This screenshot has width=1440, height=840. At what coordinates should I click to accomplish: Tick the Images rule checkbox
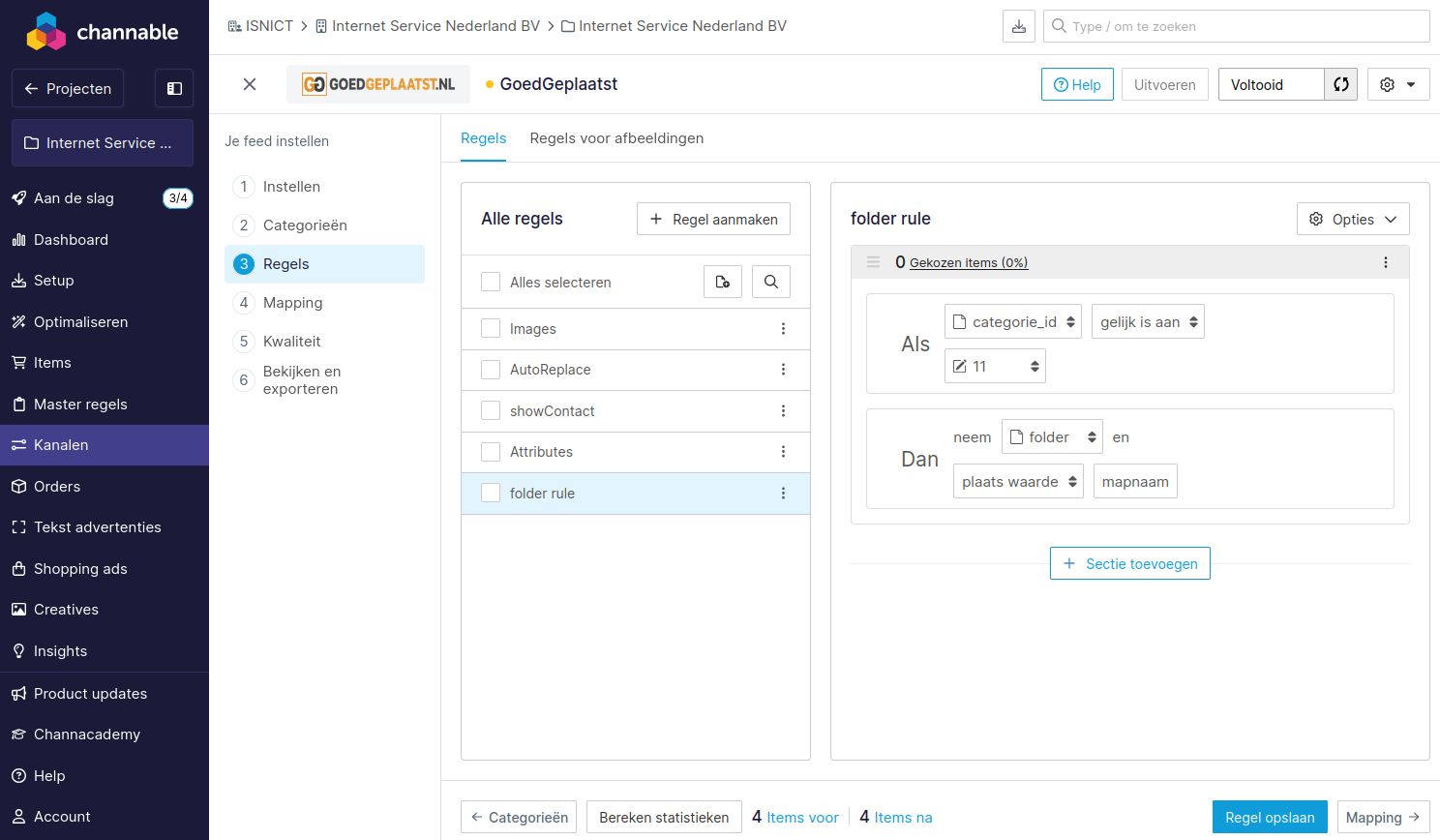pos(491,329)
